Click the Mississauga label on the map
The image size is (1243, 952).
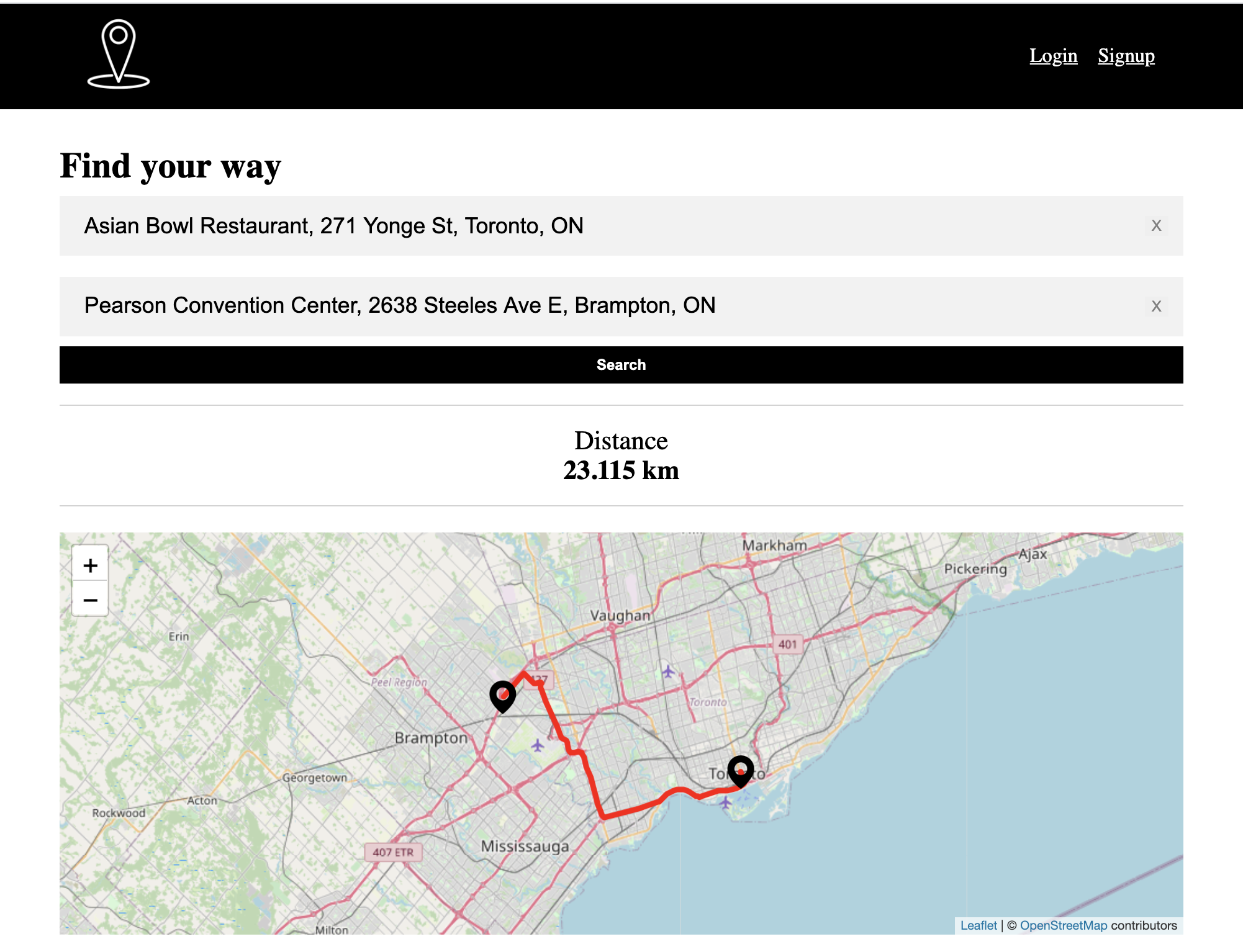pos(525,846)
